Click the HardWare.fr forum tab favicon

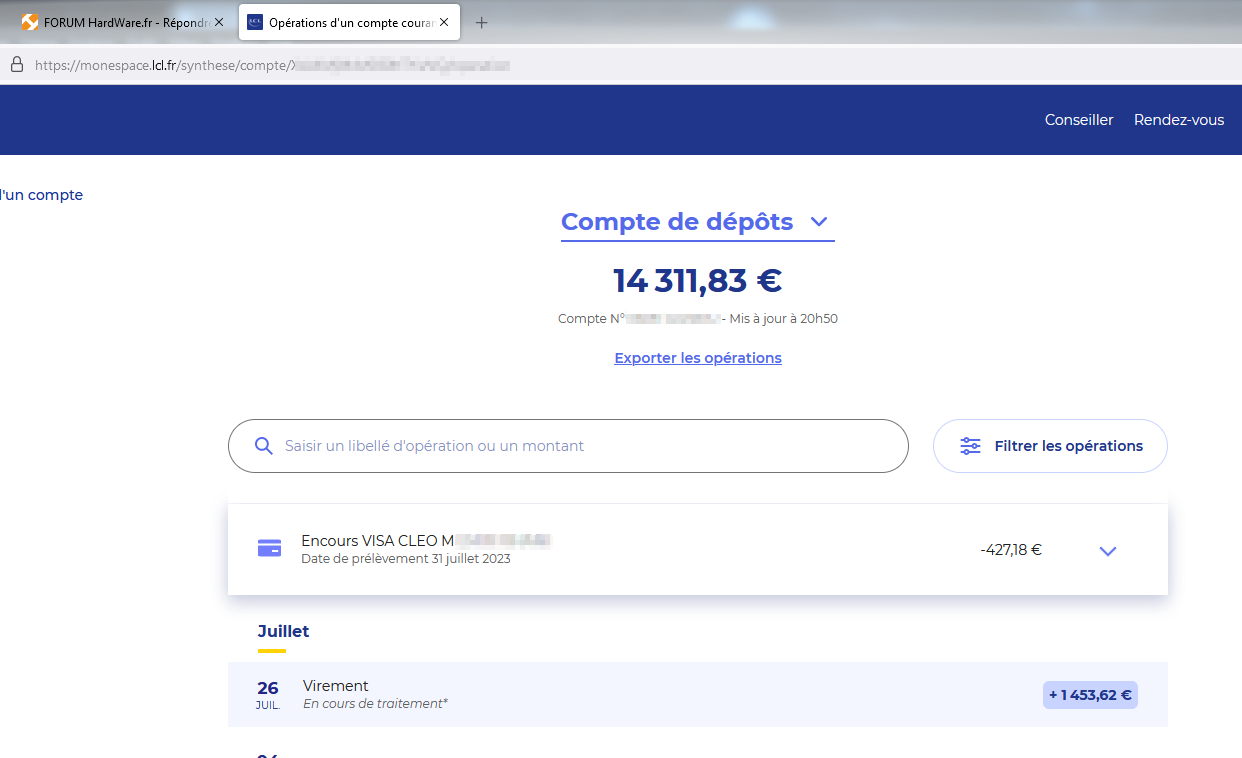pyautogui.click(x=30, y=22)
